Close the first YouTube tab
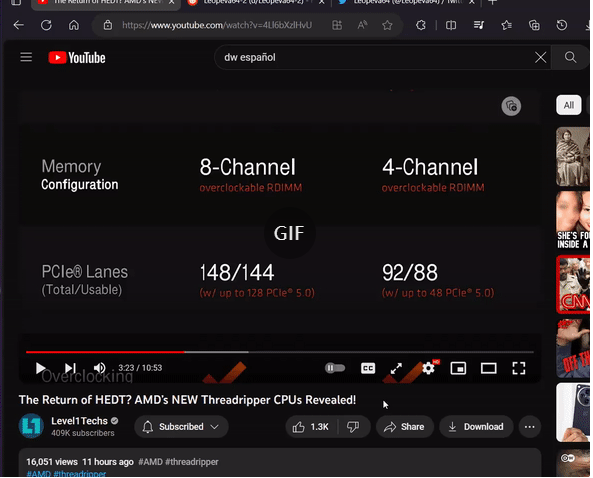Screen dimensions: 593x478 coord(171,2)
